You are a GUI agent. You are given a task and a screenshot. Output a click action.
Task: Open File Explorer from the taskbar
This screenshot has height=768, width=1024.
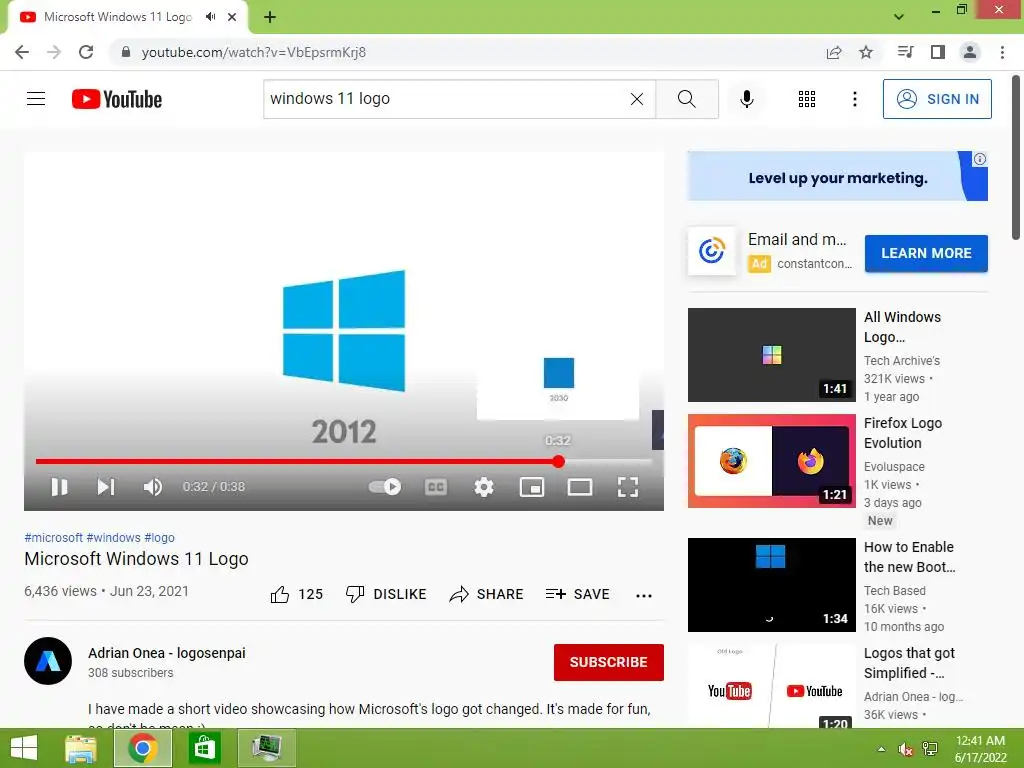pos(81,748)
